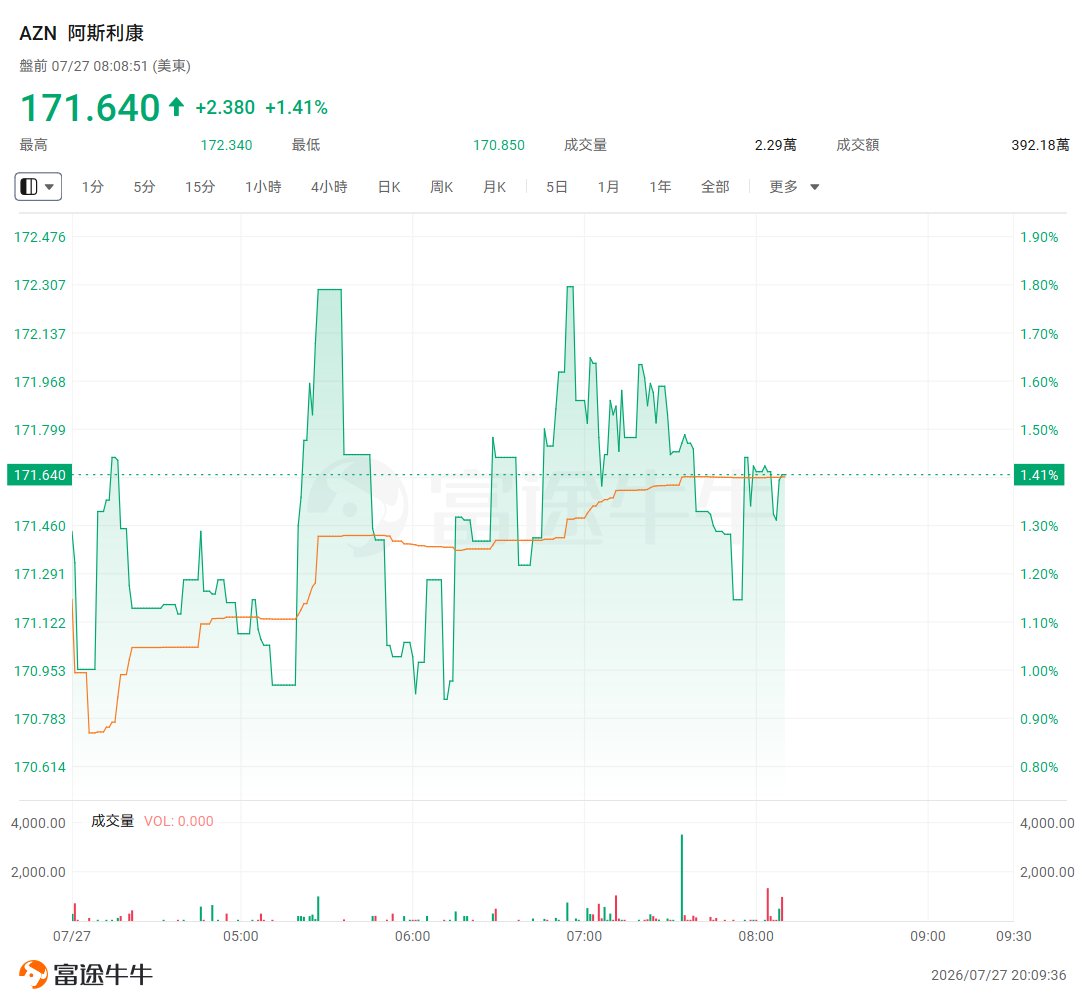The image size is (1086, 1007).
Task: Click the large 171.640 price headline
Action: [90, 108]
